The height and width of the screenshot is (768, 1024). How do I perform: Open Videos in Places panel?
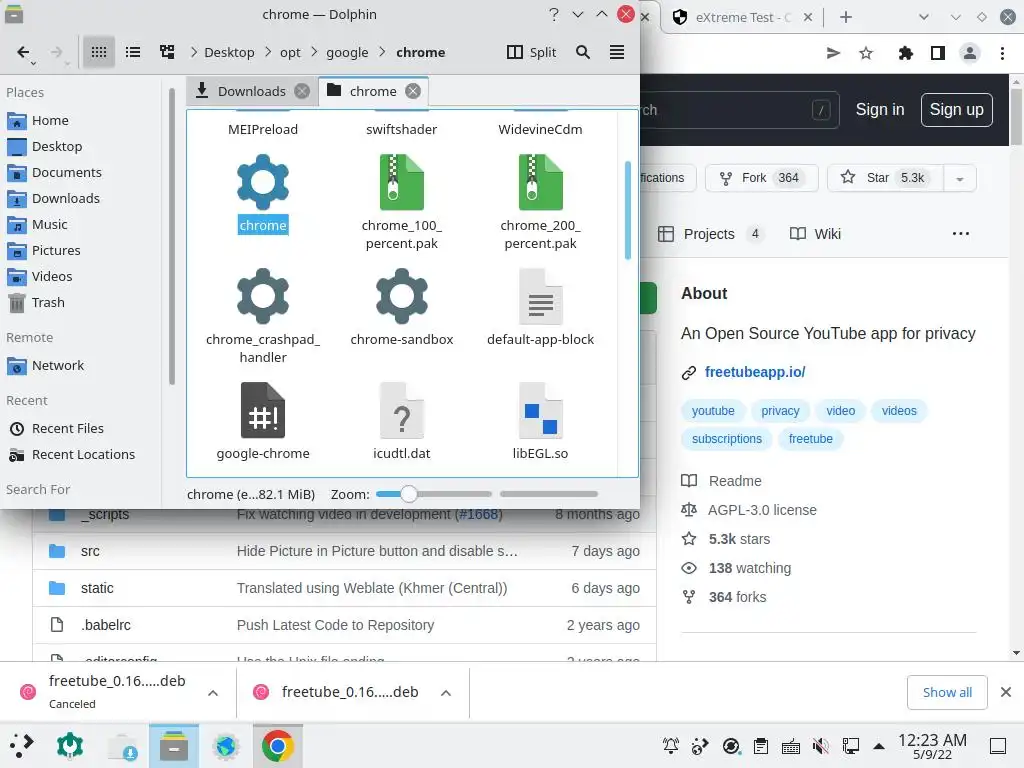[x=52, y=277]
